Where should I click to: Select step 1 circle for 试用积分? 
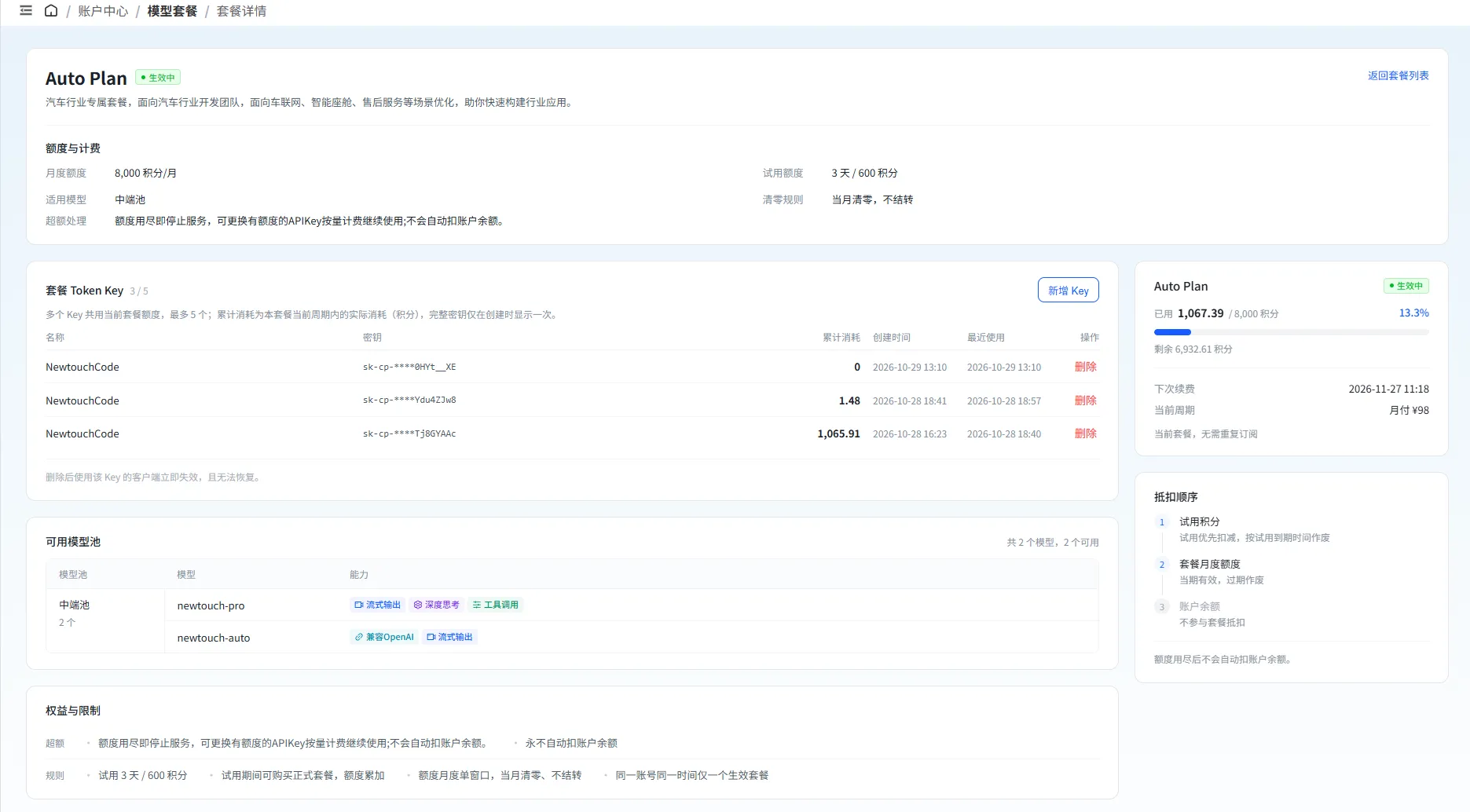1162,522
